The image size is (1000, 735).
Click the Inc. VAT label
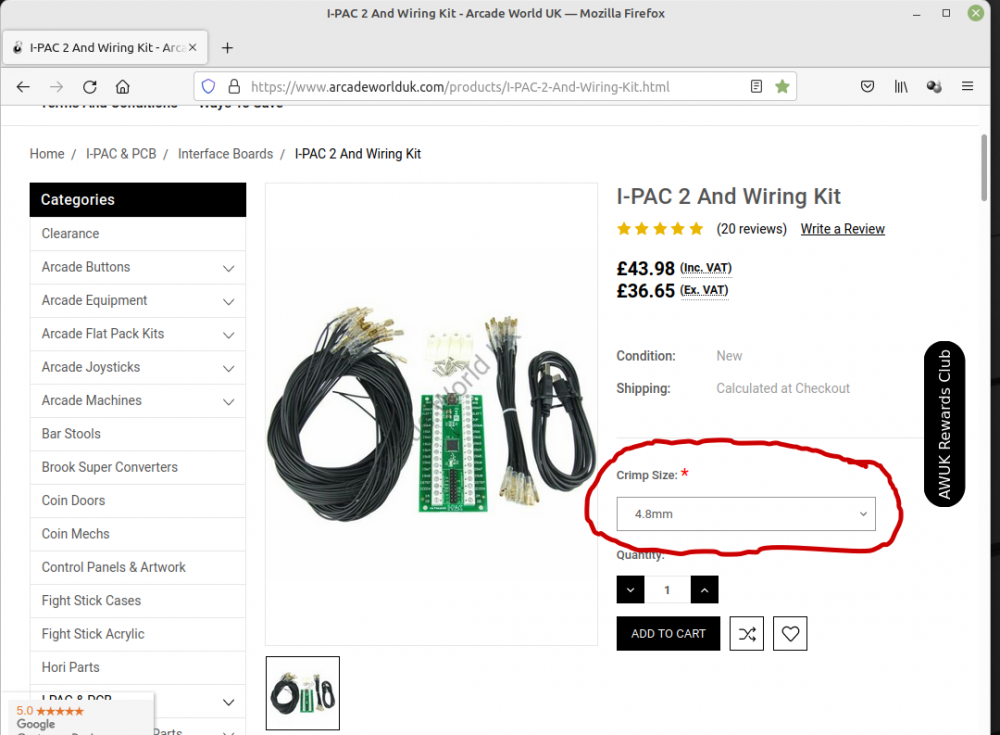(705, 268)
